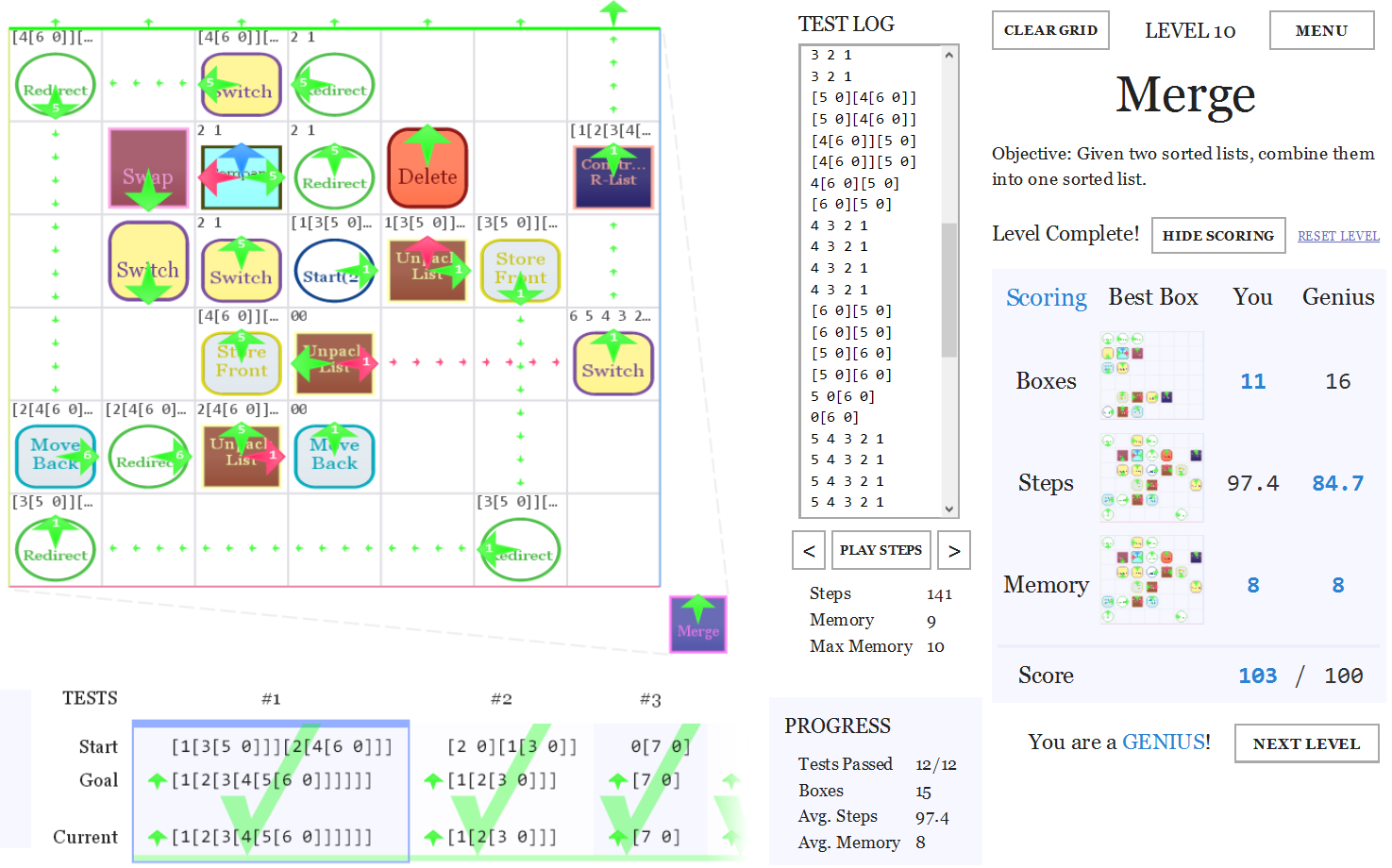This screenshot has height=868, width=1392.
Task: Select the pink Swap box
Action: click(148, 168)
